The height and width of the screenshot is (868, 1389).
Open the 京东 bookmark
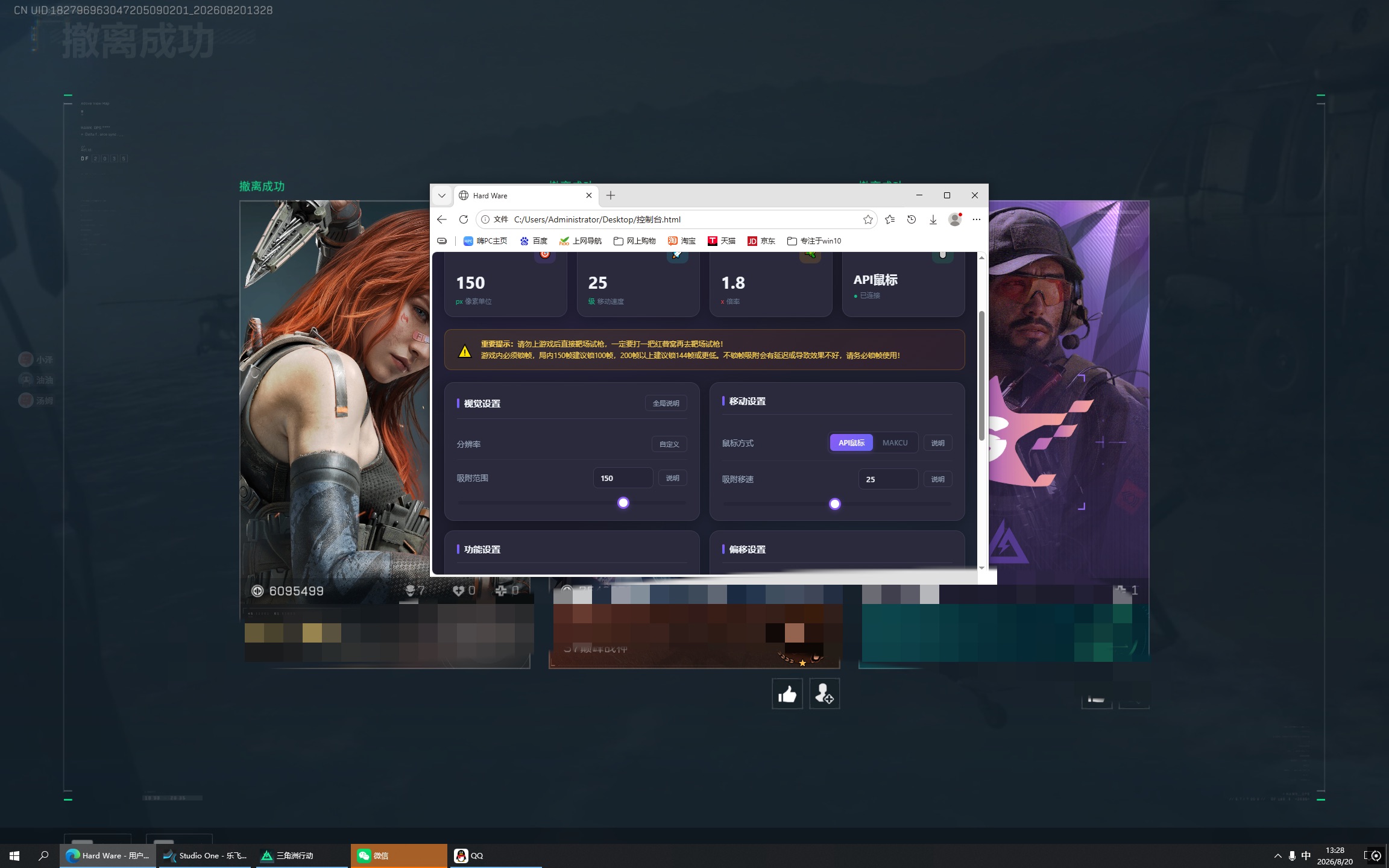tap(761, 241)
